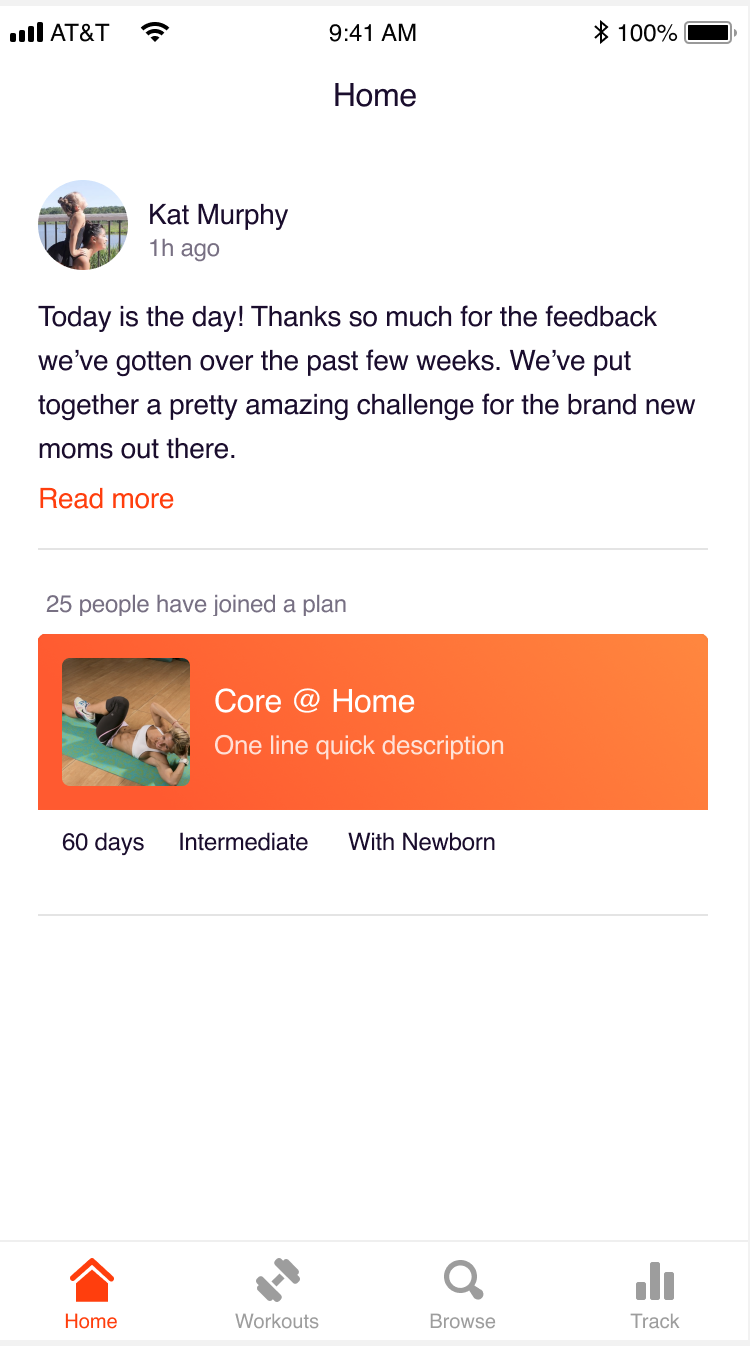Viewport: 750px width, 1346px height.
Task: Select the Home icon in the tab bar
Action: [x=91, y=1278]
